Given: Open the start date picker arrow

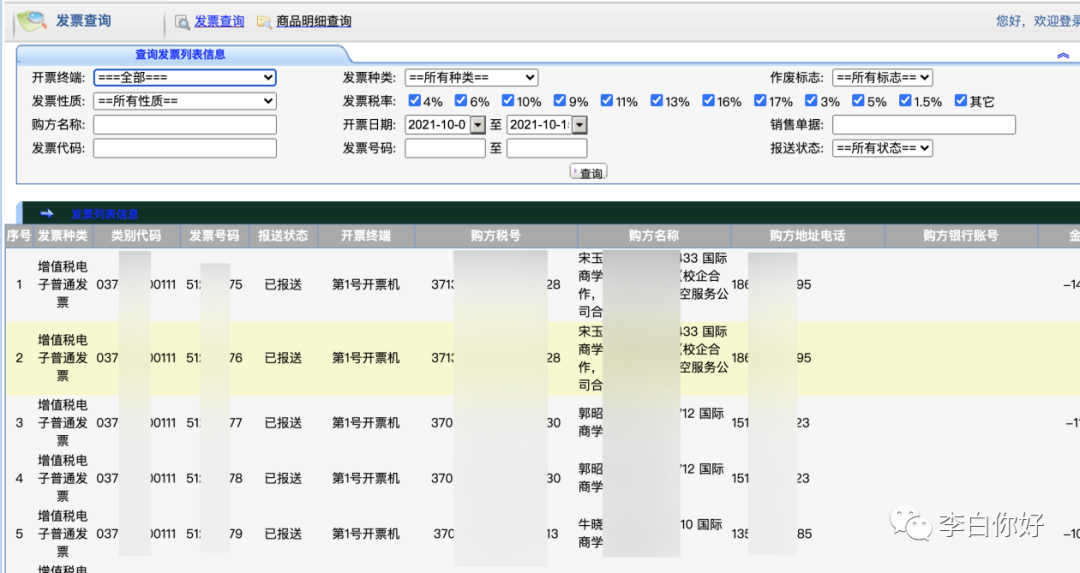Looking at the screenshot, I should point(478,125).
